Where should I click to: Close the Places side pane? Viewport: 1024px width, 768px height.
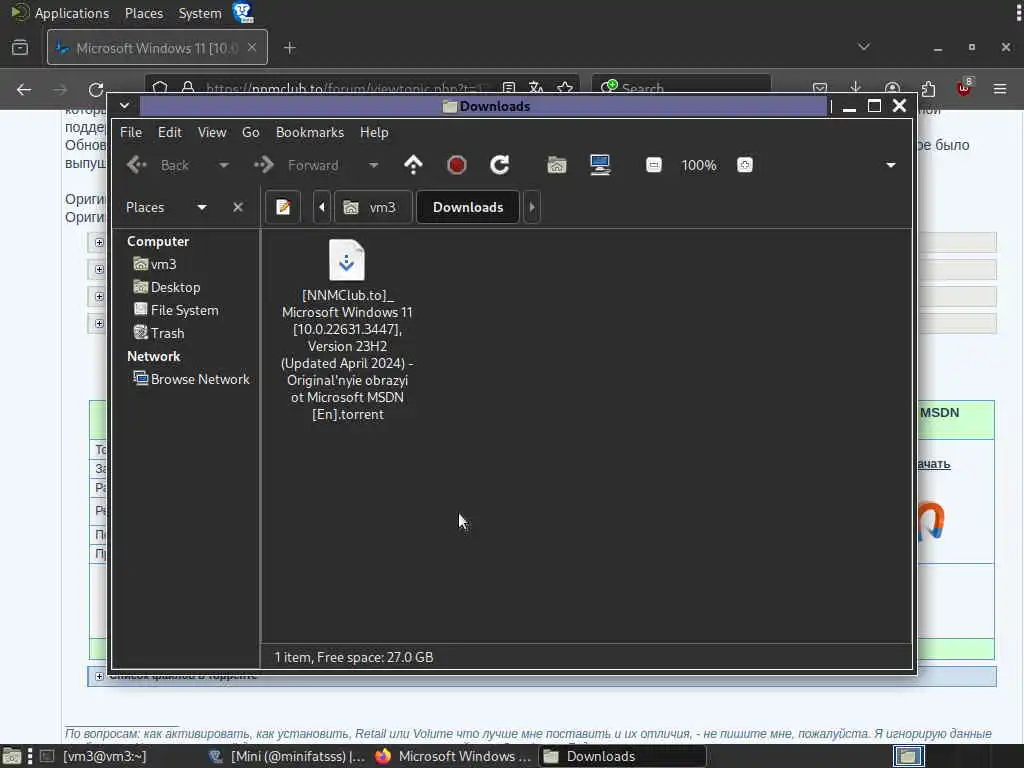[x=238, y=207]
